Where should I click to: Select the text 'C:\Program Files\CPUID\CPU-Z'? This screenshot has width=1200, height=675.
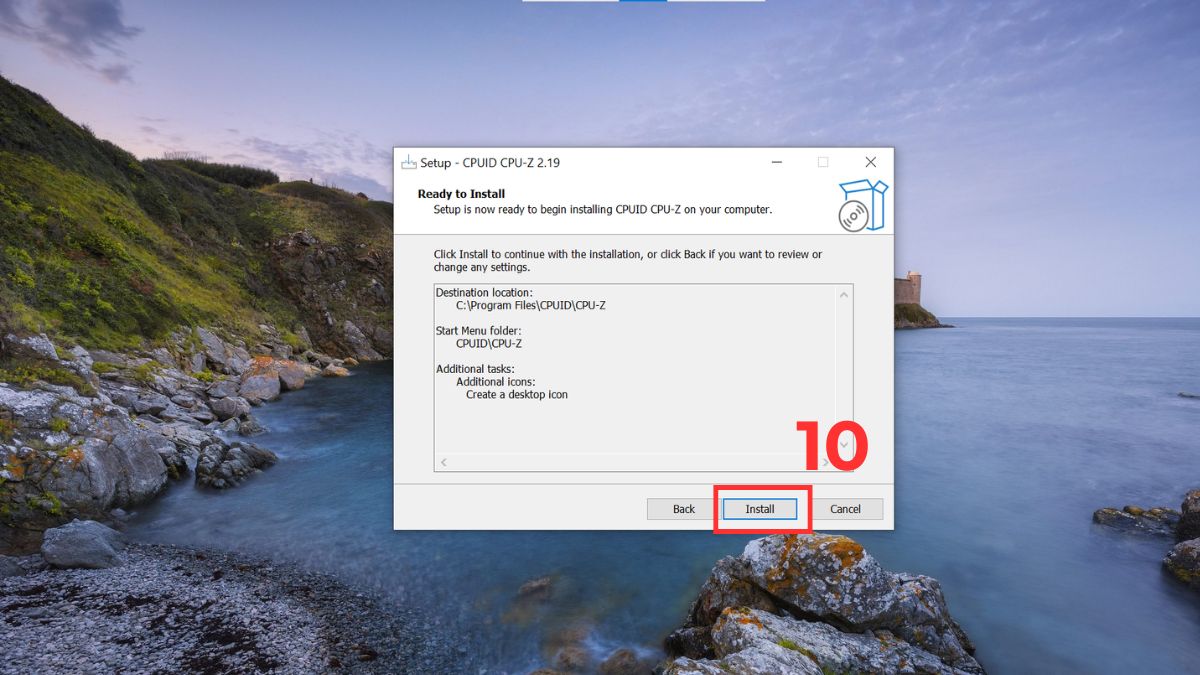[x=530, y=305]
